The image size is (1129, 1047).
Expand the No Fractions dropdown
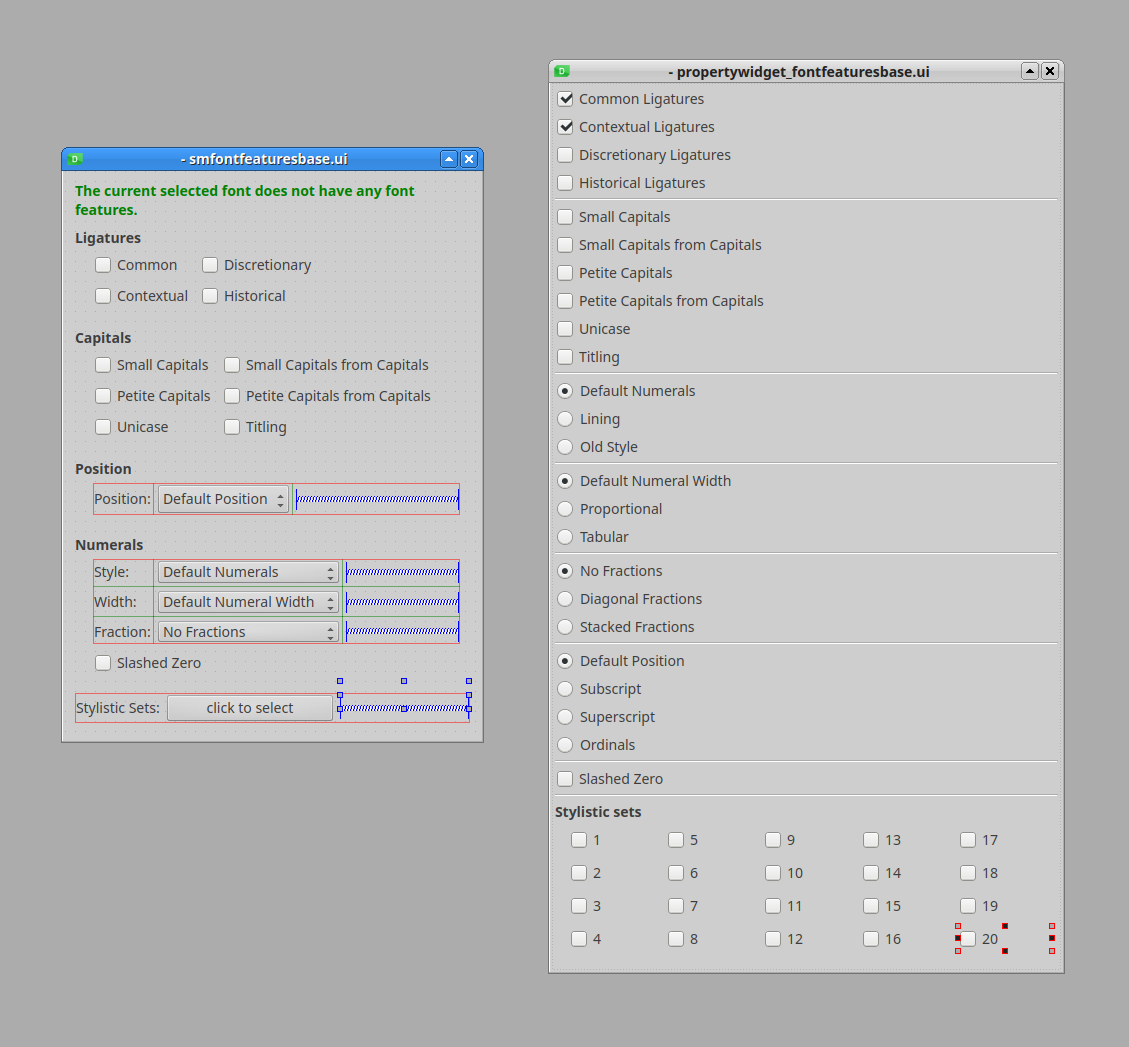248,632
